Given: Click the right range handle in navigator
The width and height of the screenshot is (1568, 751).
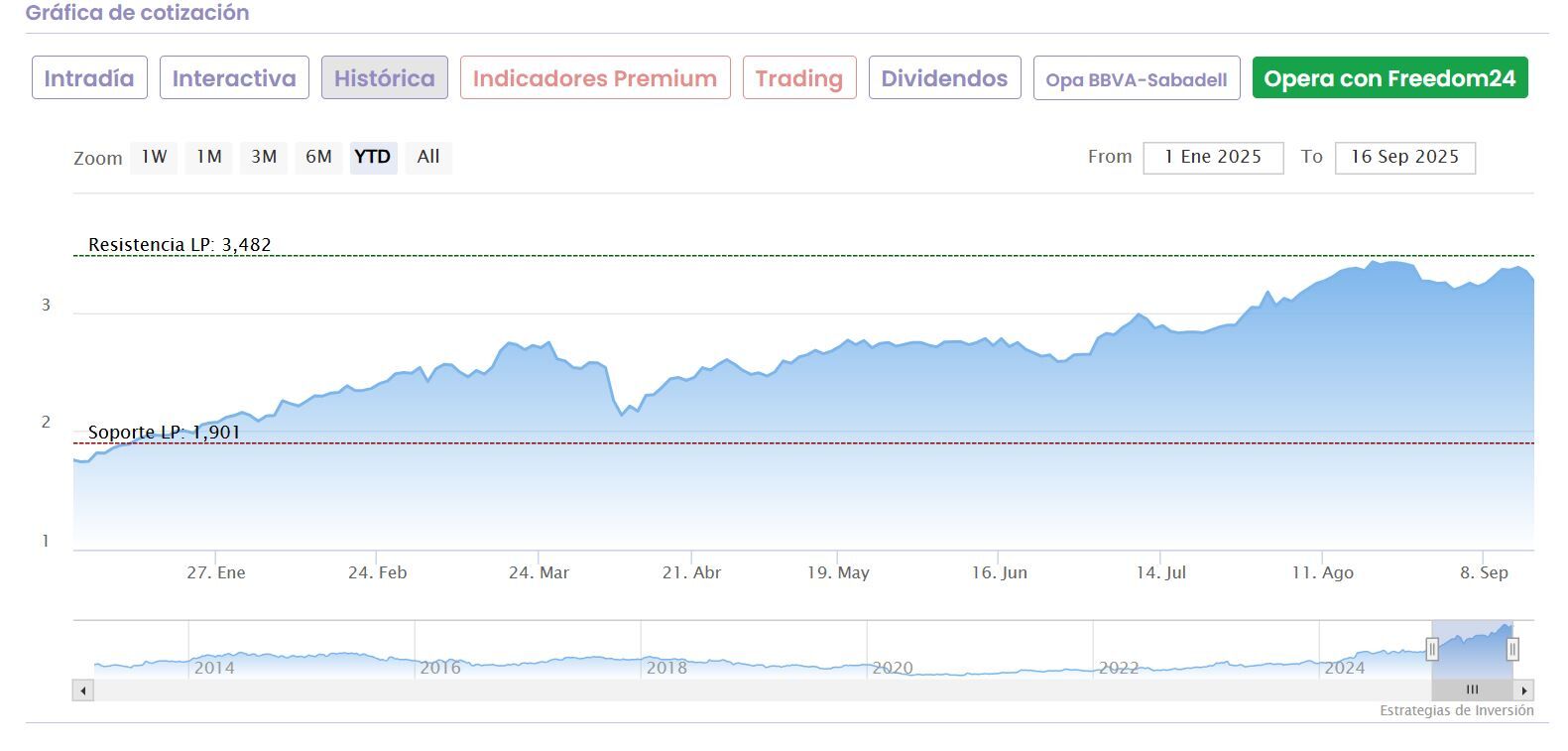Looking at the screenshot, I should pos(1512,649).
